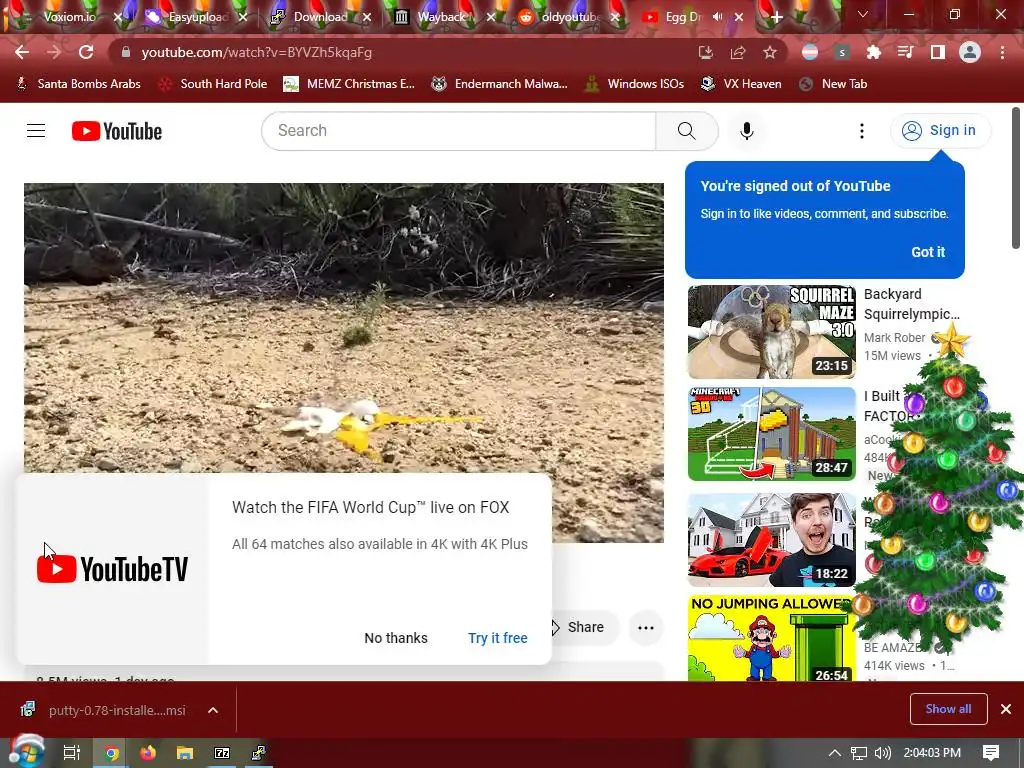Screen dimensions: 1024x768
Task: Open New Tab bookmark
Action: coord(833,84)
